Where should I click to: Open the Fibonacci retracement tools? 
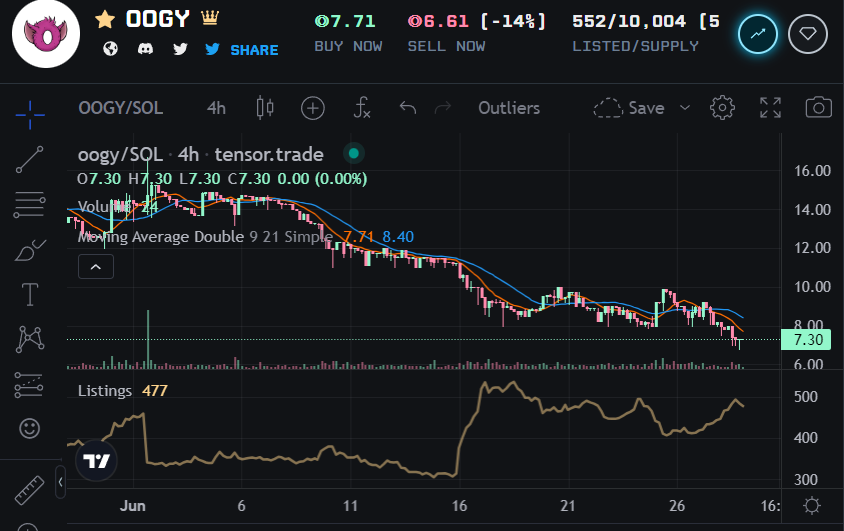[30, 204]
